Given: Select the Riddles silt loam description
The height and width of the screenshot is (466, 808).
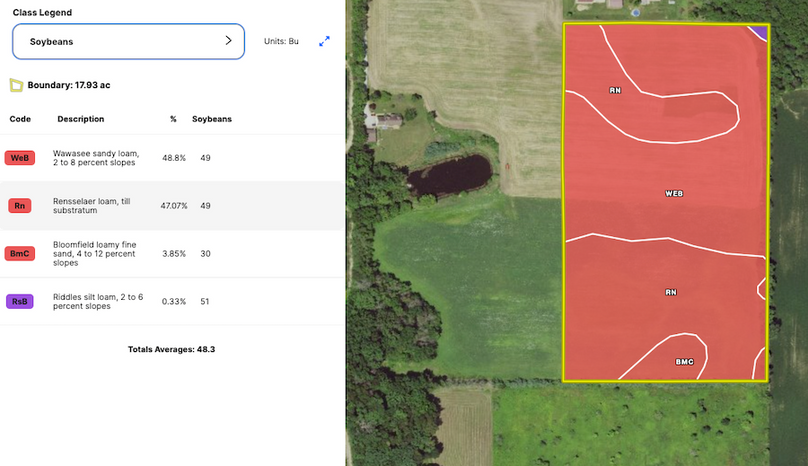Looking at the screenshot, I should 98,301.
